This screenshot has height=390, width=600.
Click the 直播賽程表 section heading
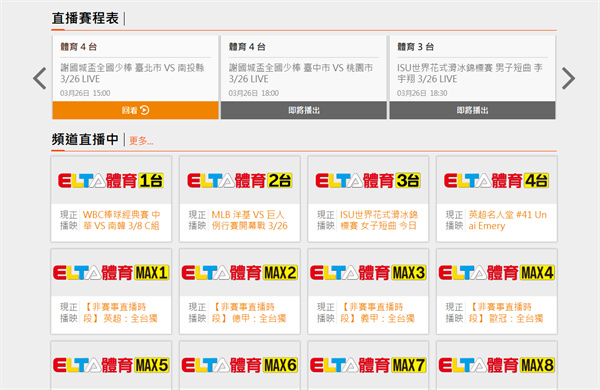pyautogui.click(x=85, y=18)
